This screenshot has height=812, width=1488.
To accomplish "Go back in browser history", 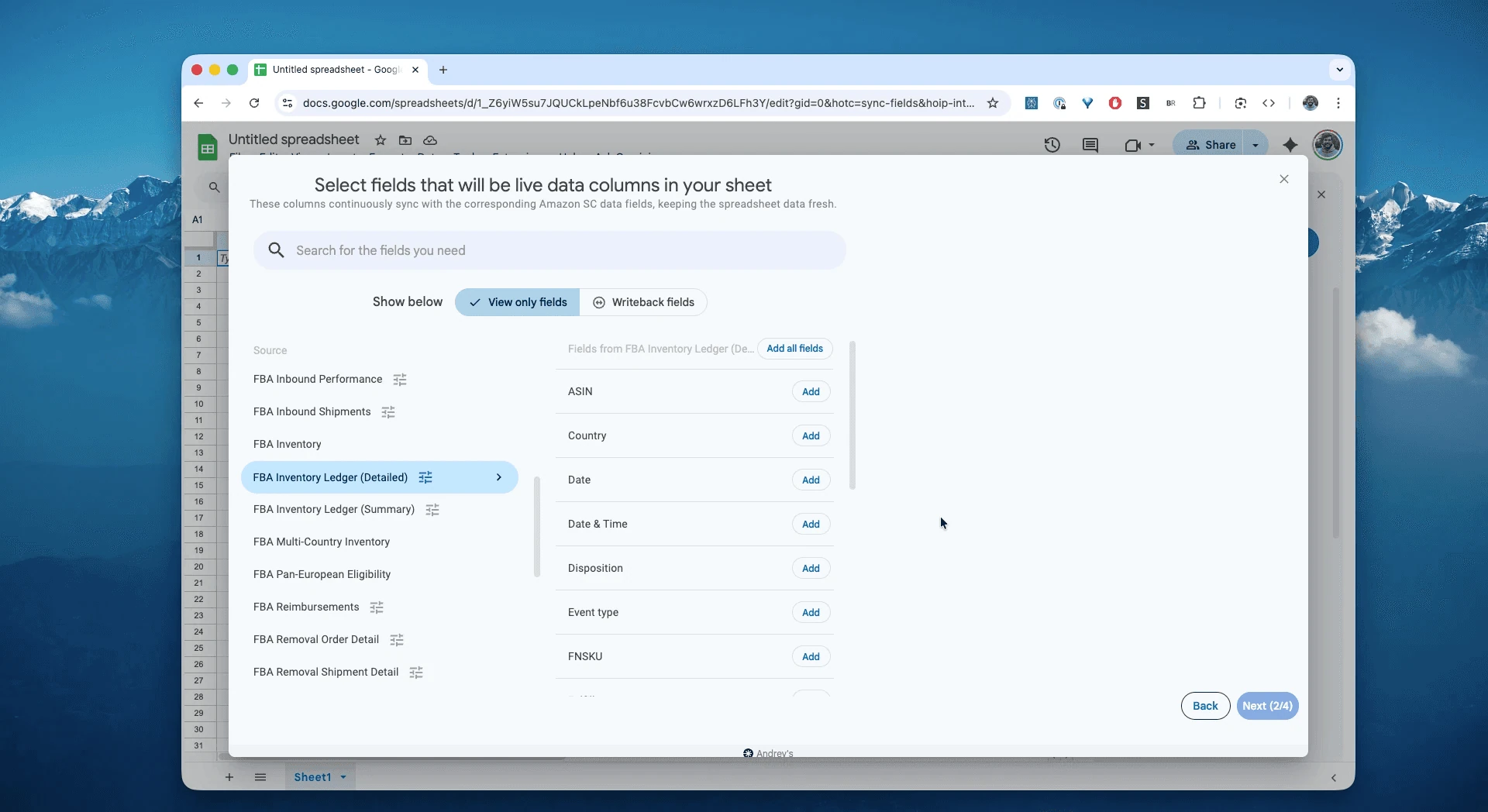I will click(198, 103).
